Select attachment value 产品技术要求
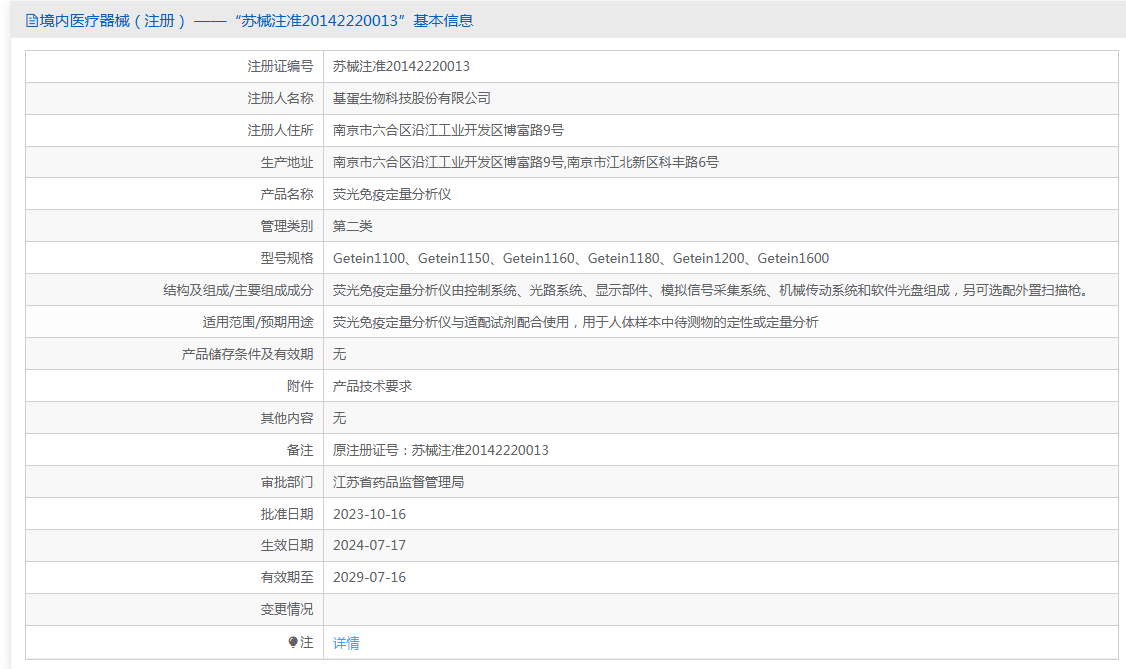This screenshot has height=669, width=1126. point(372,386)
